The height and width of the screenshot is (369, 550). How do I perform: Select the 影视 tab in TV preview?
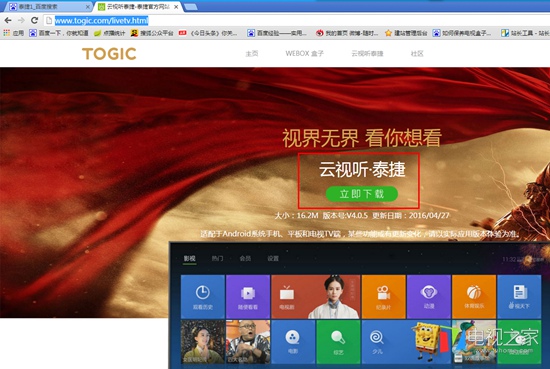[x=189, y=259]
